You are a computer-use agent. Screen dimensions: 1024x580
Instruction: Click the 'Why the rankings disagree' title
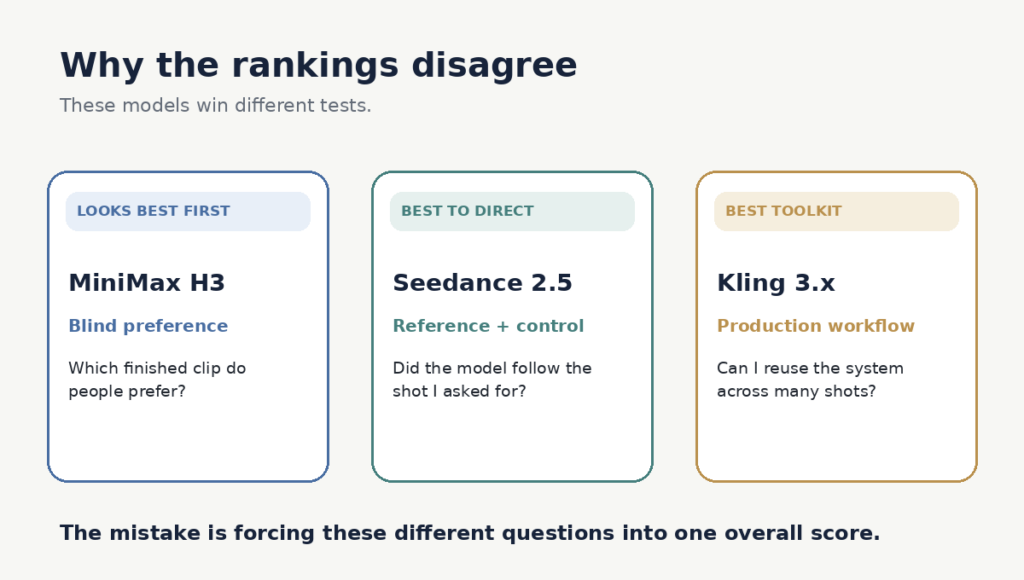coord(318,65)
